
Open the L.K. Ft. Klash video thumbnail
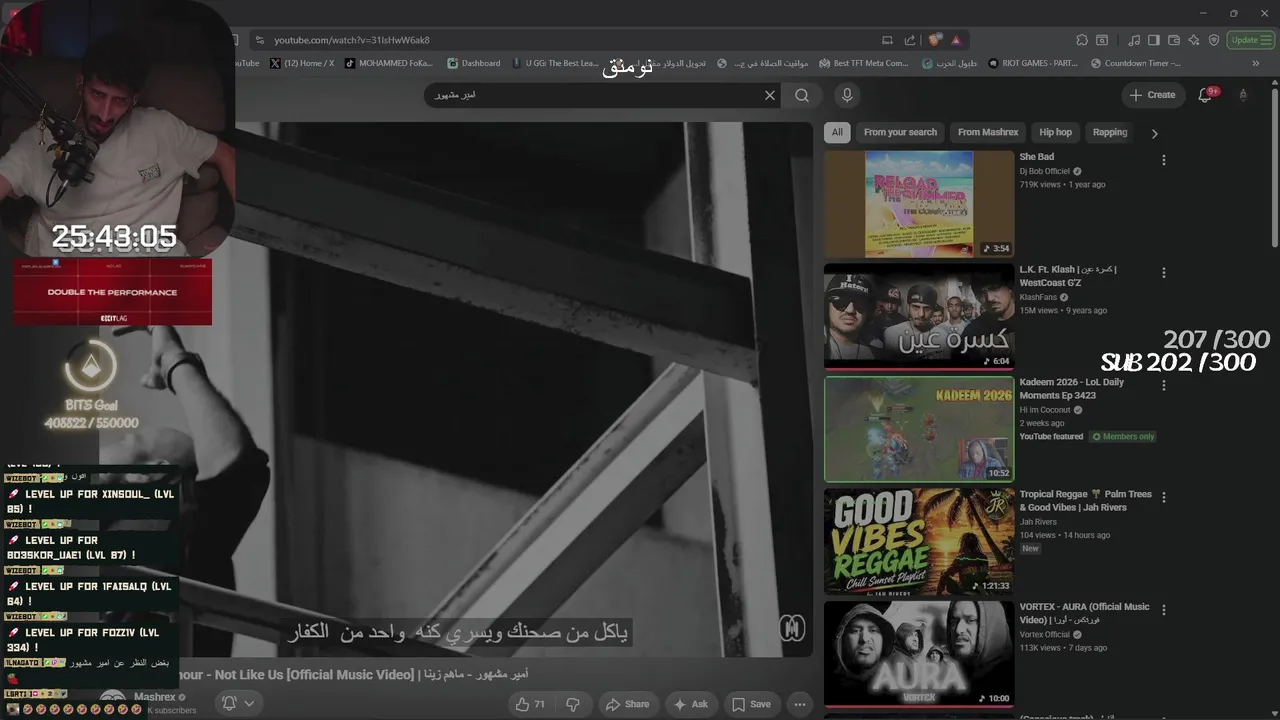tap(919, 317)
